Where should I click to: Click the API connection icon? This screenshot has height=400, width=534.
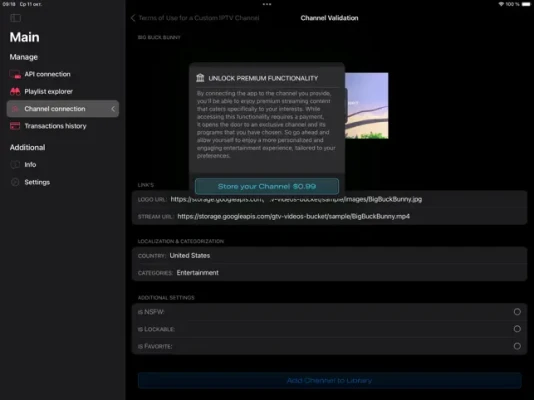tap(15, 74)
